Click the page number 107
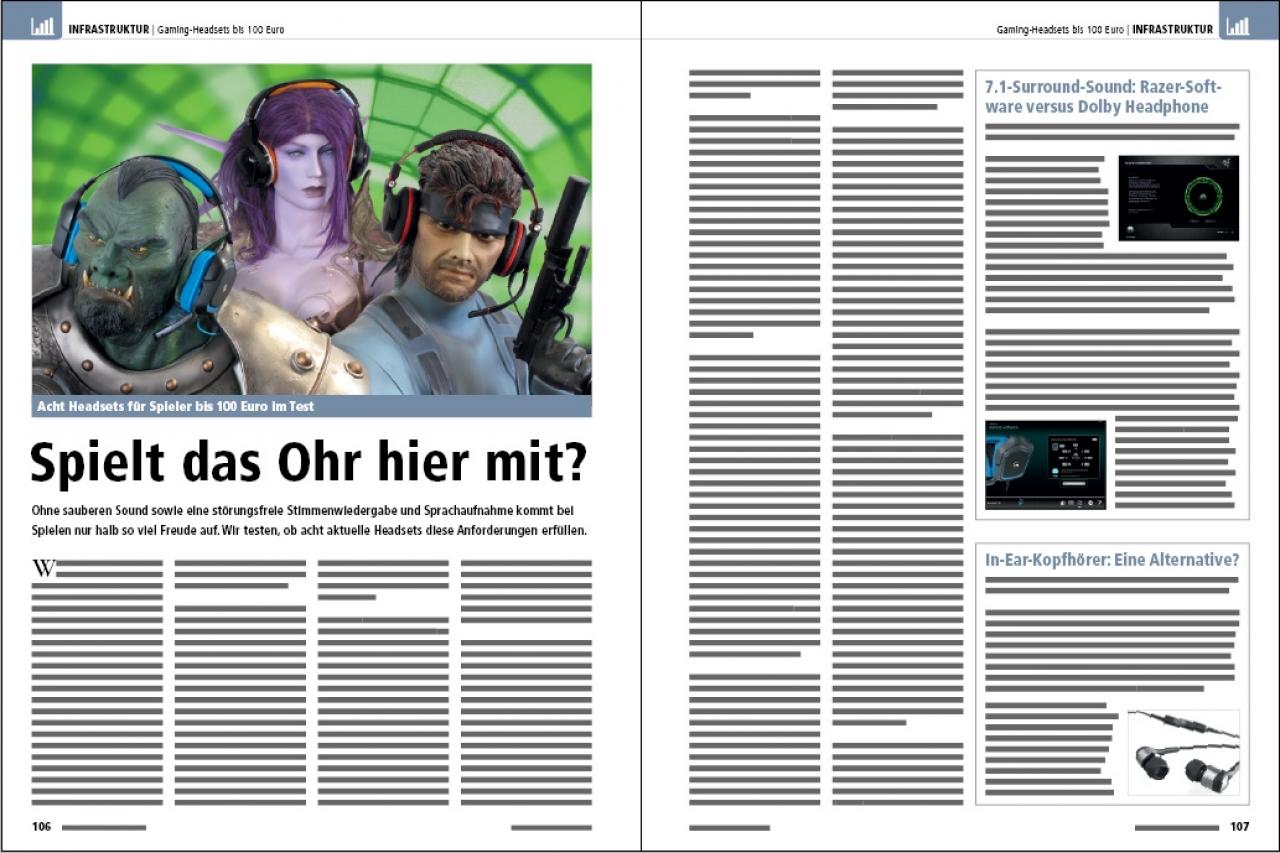1280x853 pixels. (1239, 827)
